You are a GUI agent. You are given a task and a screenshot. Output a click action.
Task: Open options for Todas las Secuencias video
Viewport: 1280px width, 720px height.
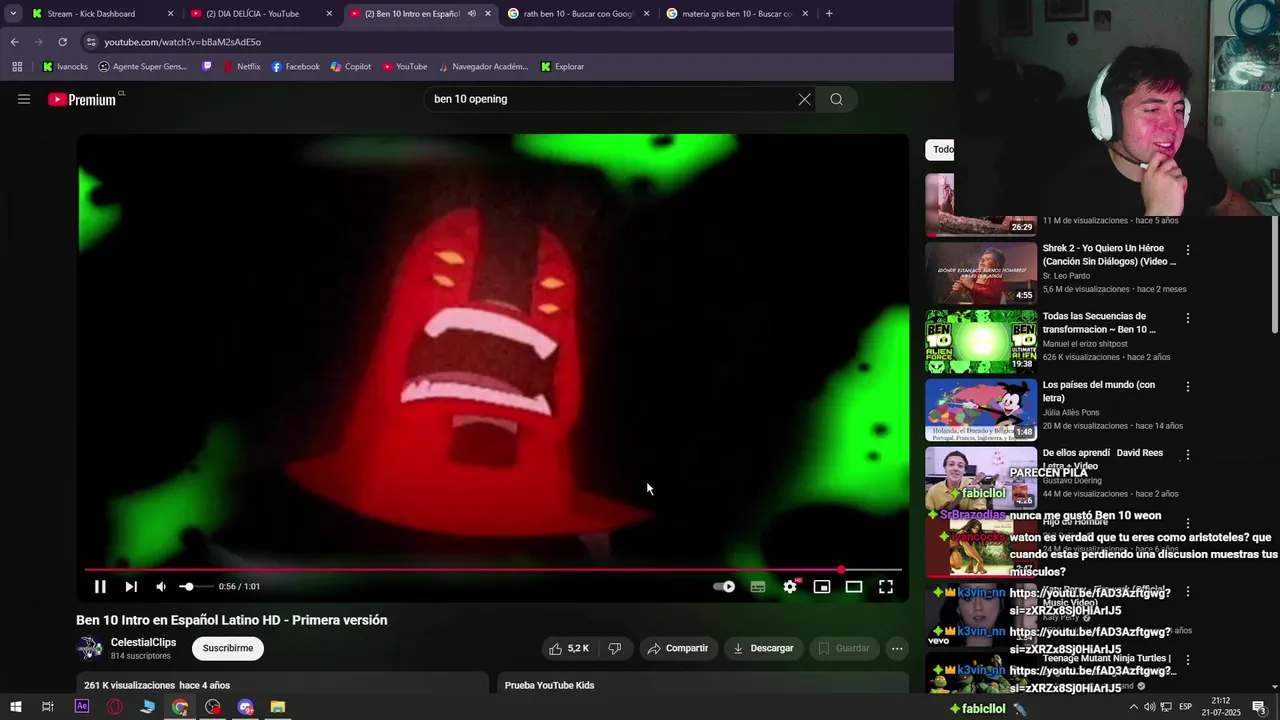point(1187,318)
